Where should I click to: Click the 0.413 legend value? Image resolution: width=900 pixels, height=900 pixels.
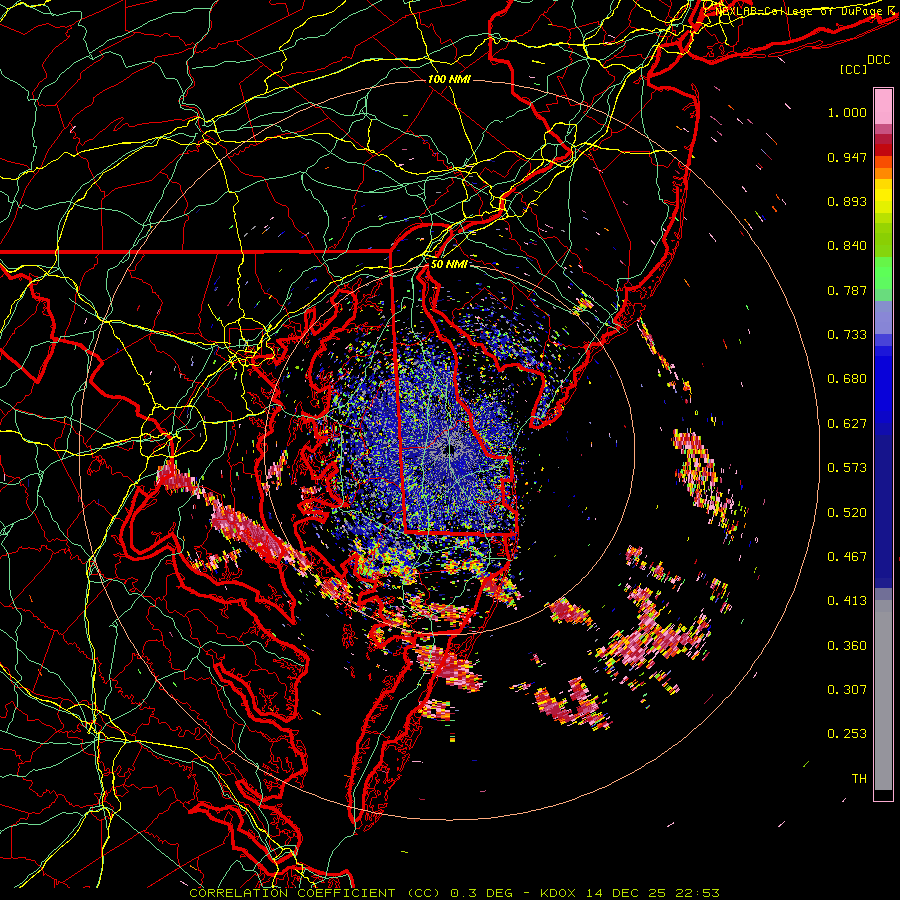pos(847,601)
